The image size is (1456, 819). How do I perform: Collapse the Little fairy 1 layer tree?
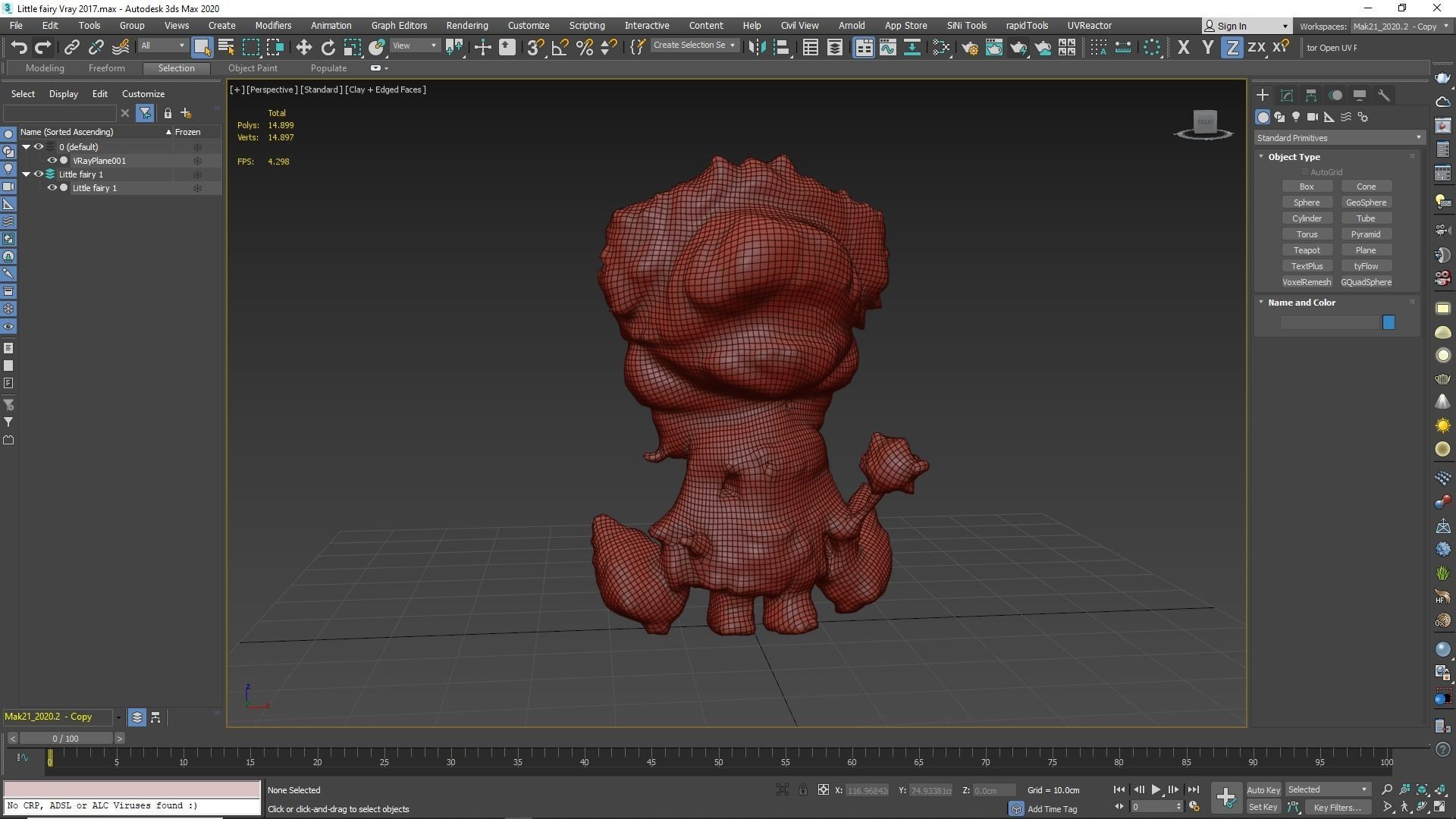click(x=27, y=174)
